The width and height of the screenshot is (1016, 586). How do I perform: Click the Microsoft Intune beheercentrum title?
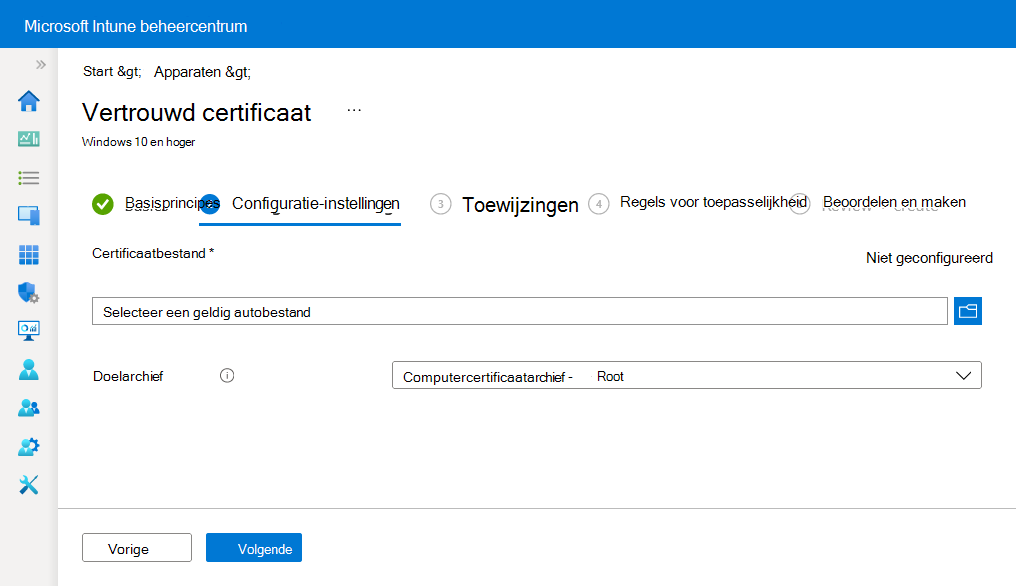pos(135,27)
